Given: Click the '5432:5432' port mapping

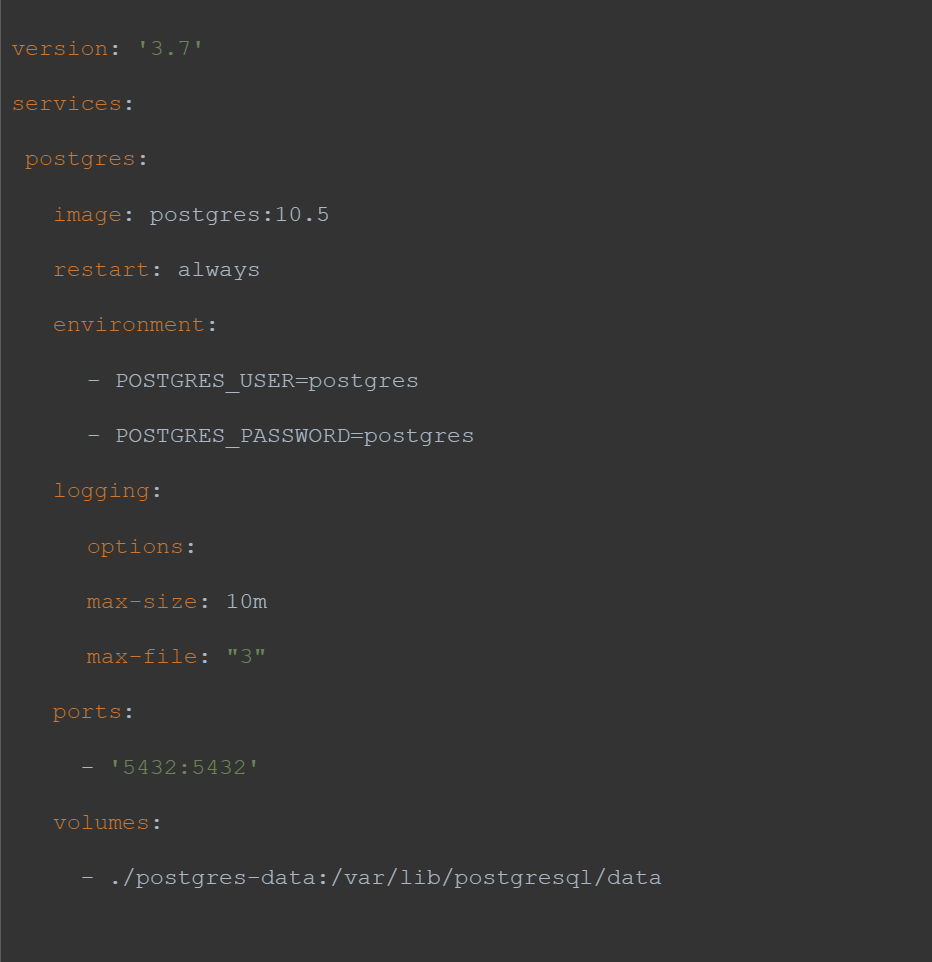Looking at the screenshot, I should coord(184,768).
